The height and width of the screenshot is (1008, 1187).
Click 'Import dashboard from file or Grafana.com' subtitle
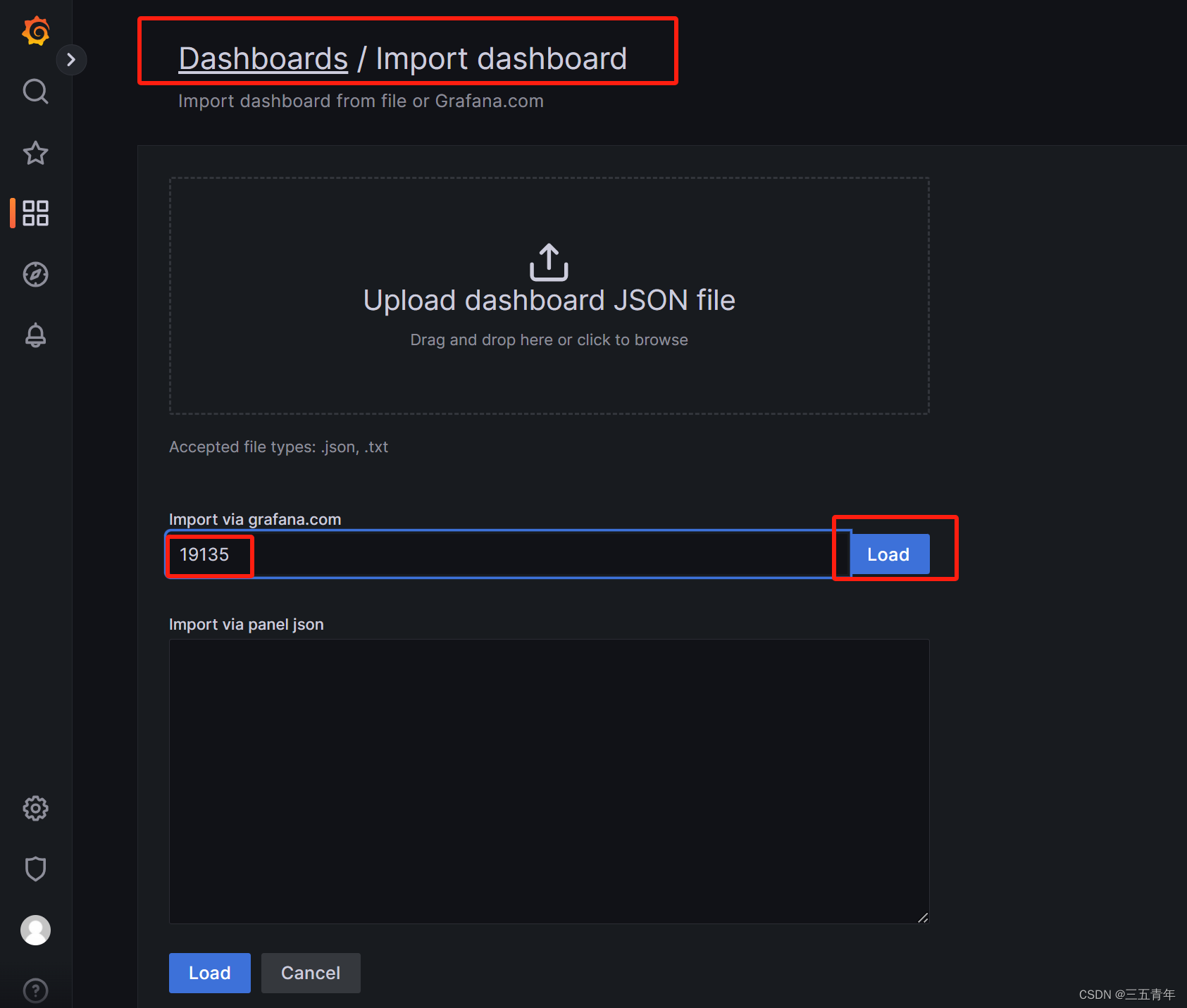coord(361,101)
